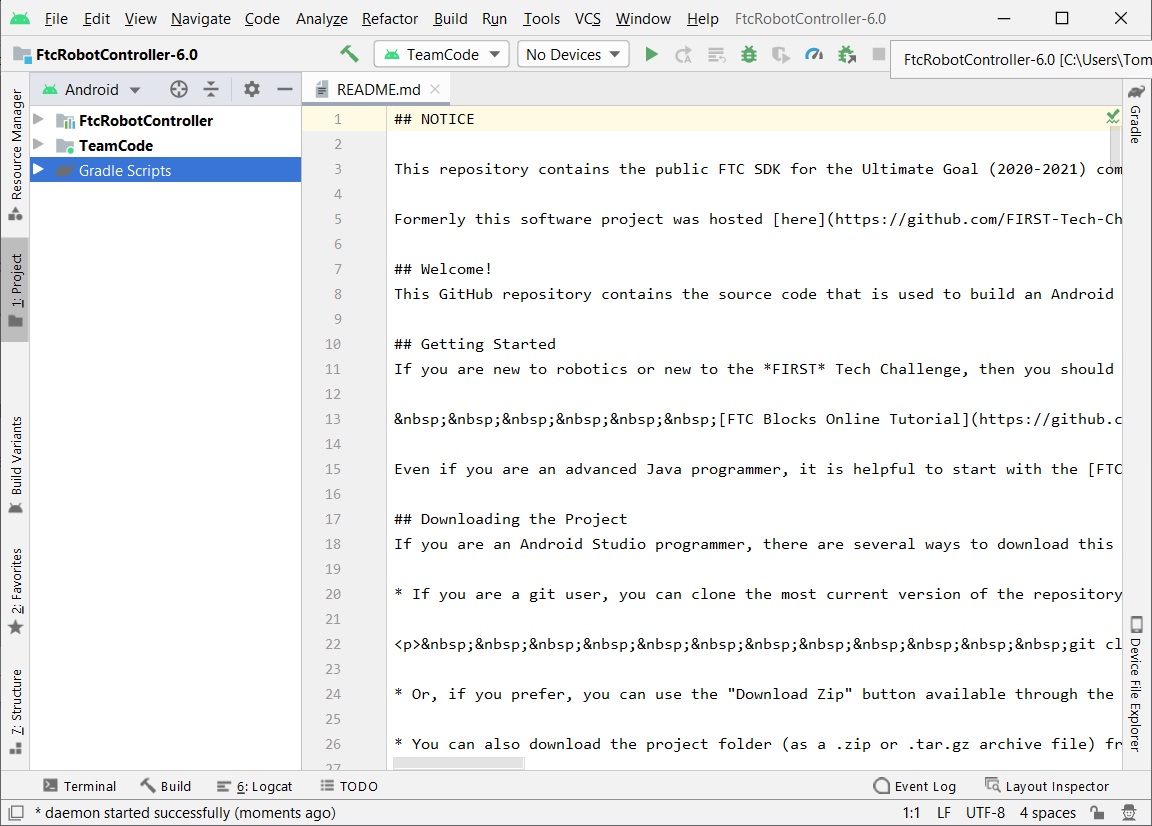
Task: Click Attach Debugger to Android Process icon
Action: pos(847,54)
